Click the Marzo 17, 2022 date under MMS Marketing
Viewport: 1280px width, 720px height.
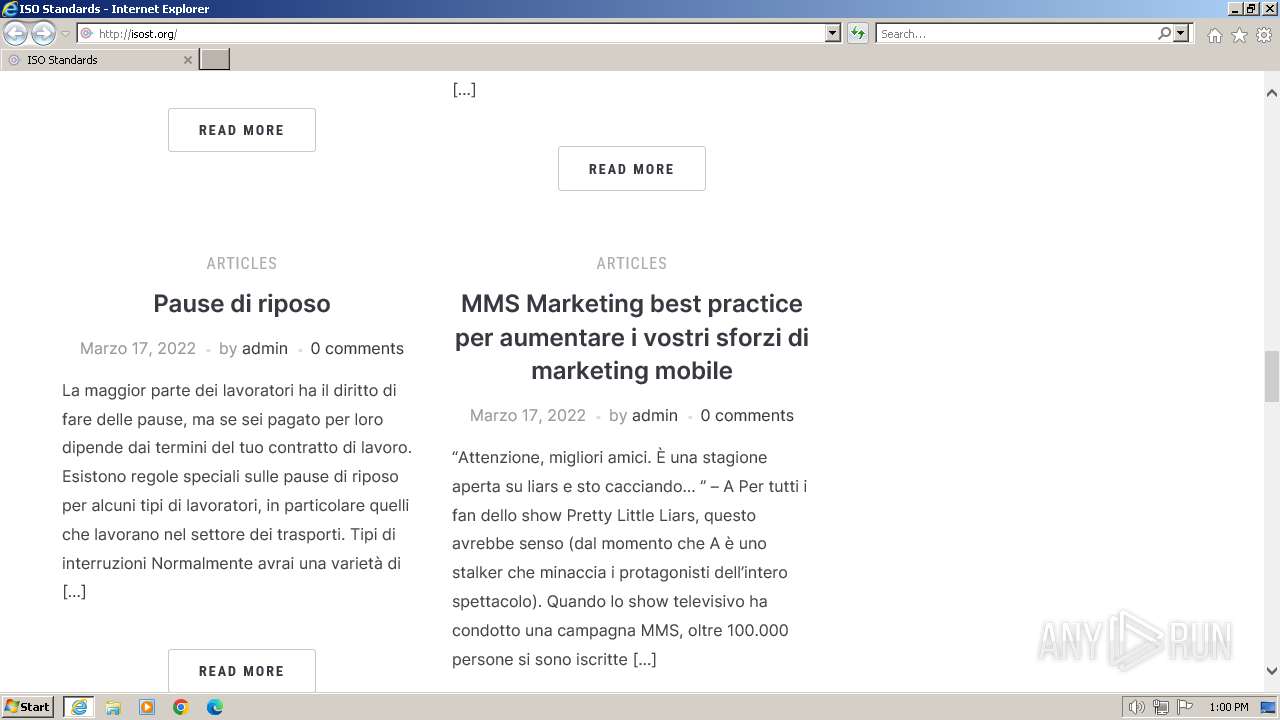[x=528, y=415]
